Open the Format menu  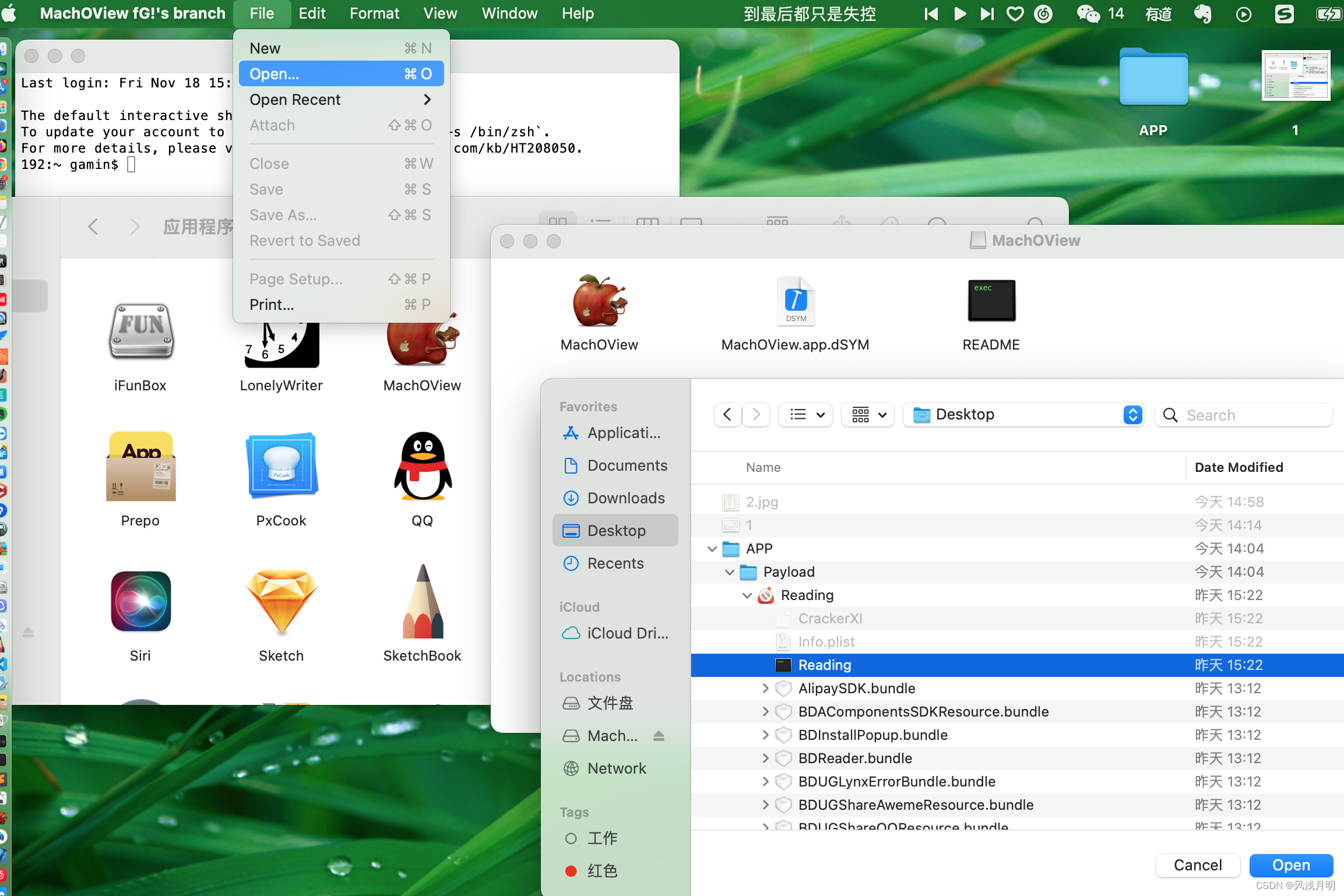374,13
